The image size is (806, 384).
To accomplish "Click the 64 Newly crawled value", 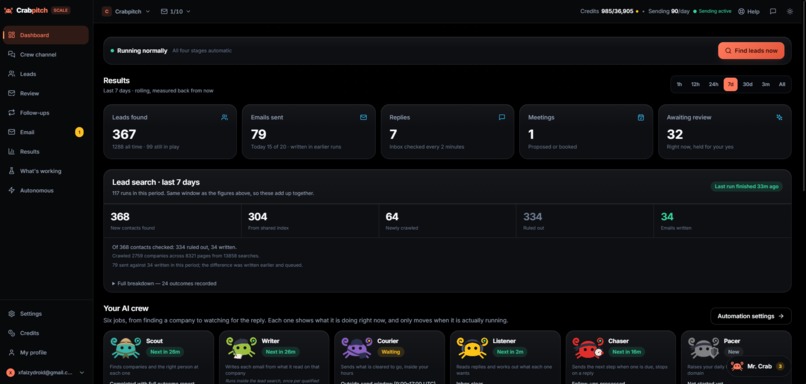I will [392, 216].
